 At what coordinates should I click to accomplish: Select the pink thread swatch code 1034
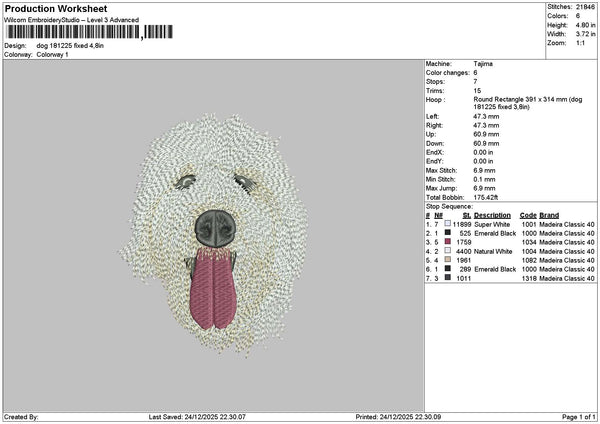(x=448, y=241)
